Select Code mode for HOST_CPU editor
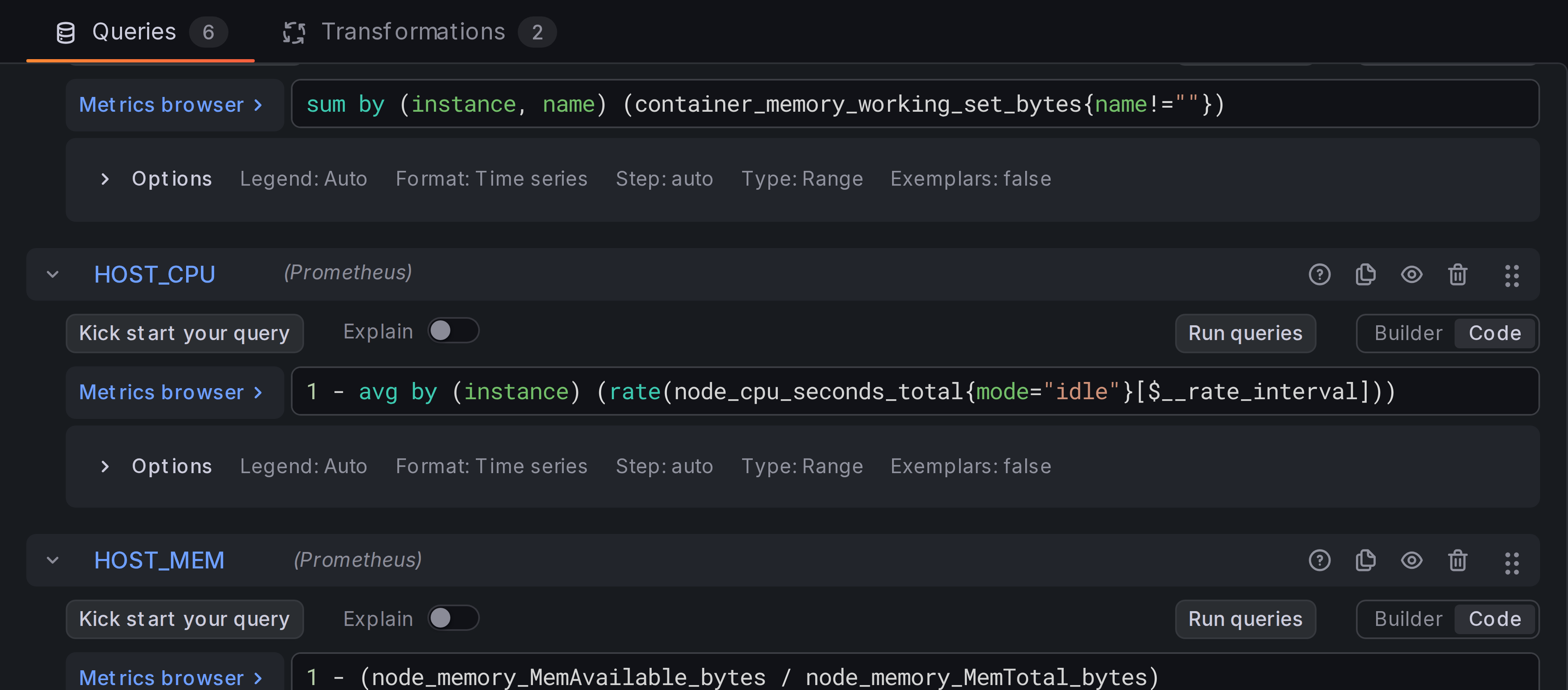Screen dimensions: 1568x690 click(x=1494, y=333)
